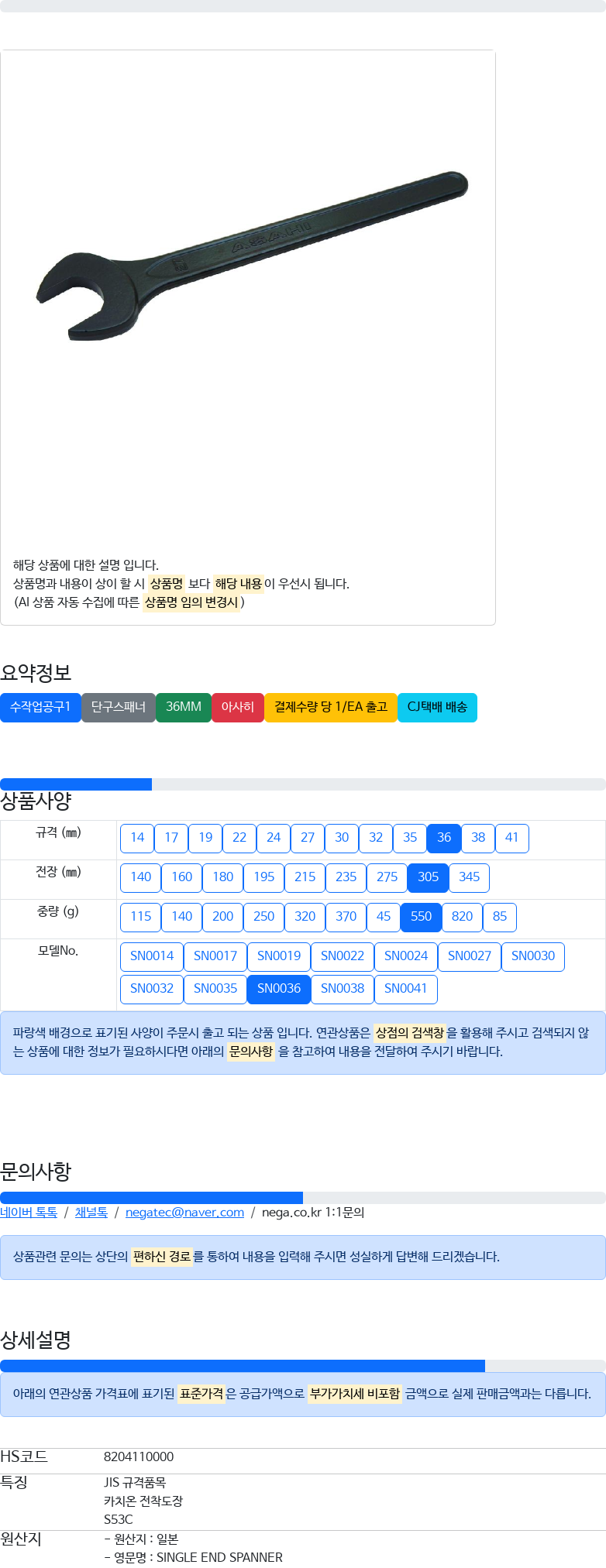Click the red 아사히 brand tag

[x=238, y=707]
